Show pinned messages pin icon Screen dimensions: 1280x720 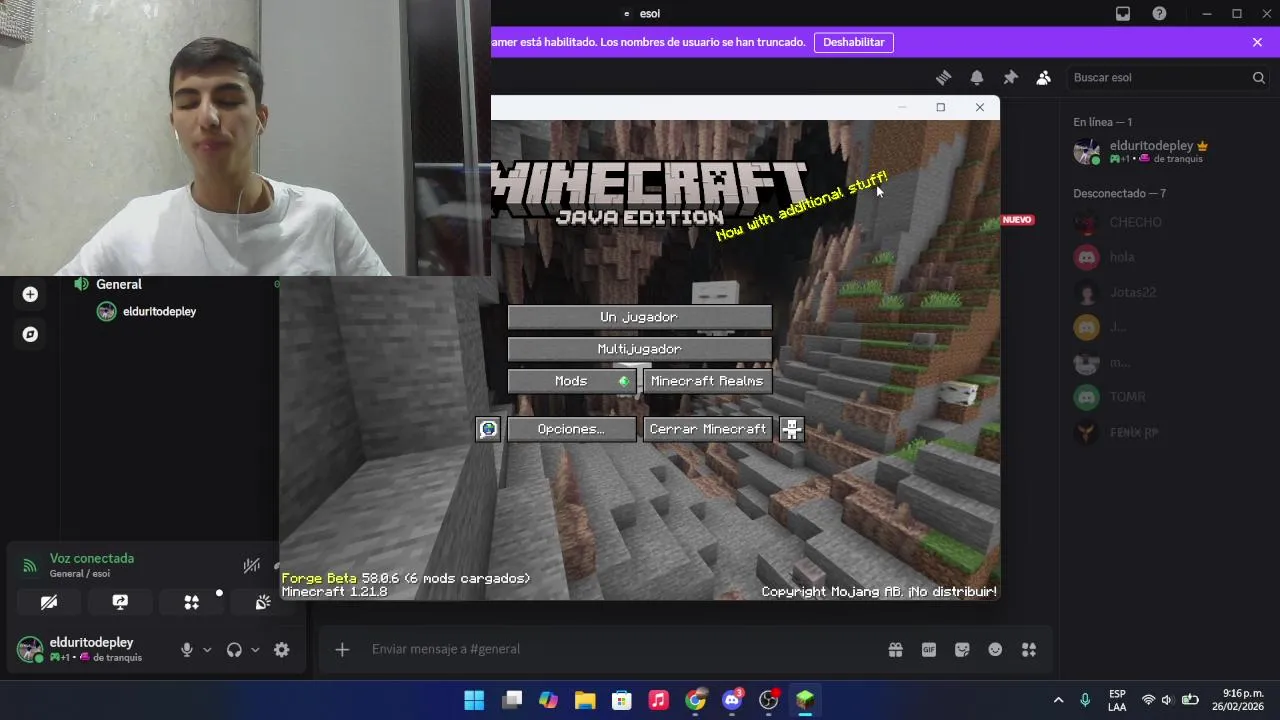[x=1010, y=77]
